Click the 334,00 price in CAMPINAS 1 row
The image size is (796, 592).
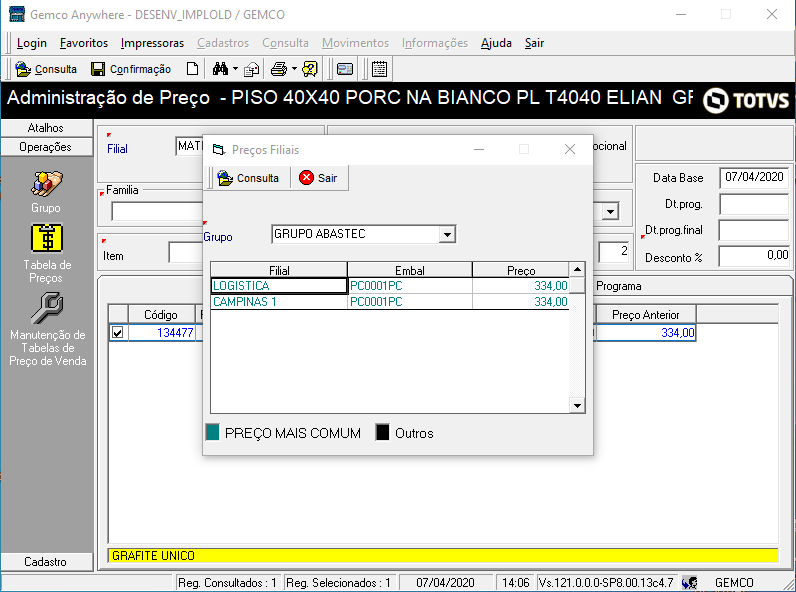521,302
